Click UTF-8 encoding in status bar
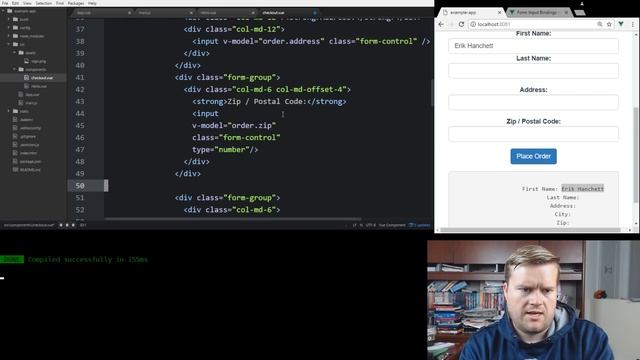This screenshot has width=640, height=360. coord(371,225)
